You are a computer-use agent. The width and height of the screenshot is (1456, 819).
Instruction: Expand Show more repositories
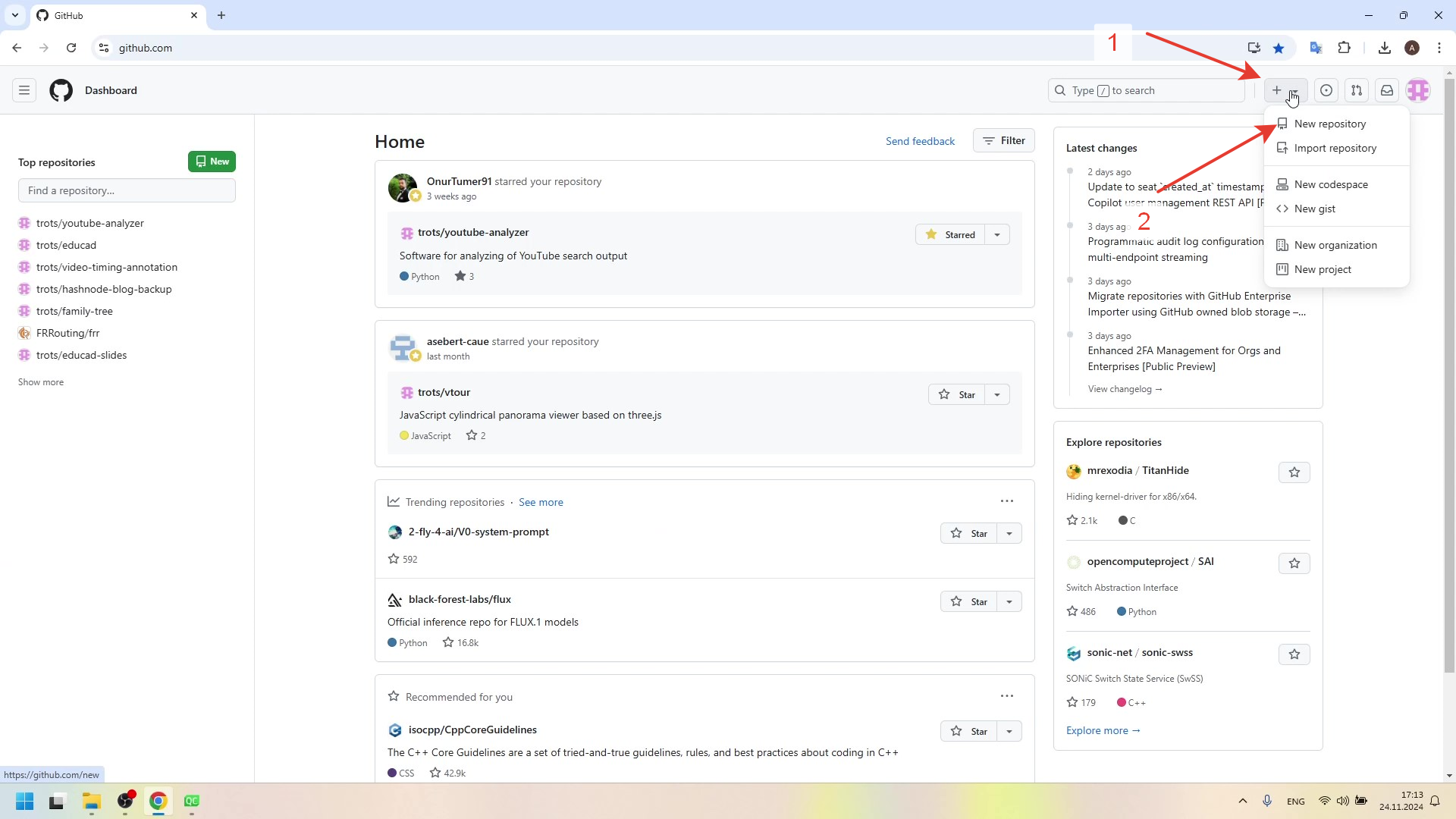pos(41,382)
